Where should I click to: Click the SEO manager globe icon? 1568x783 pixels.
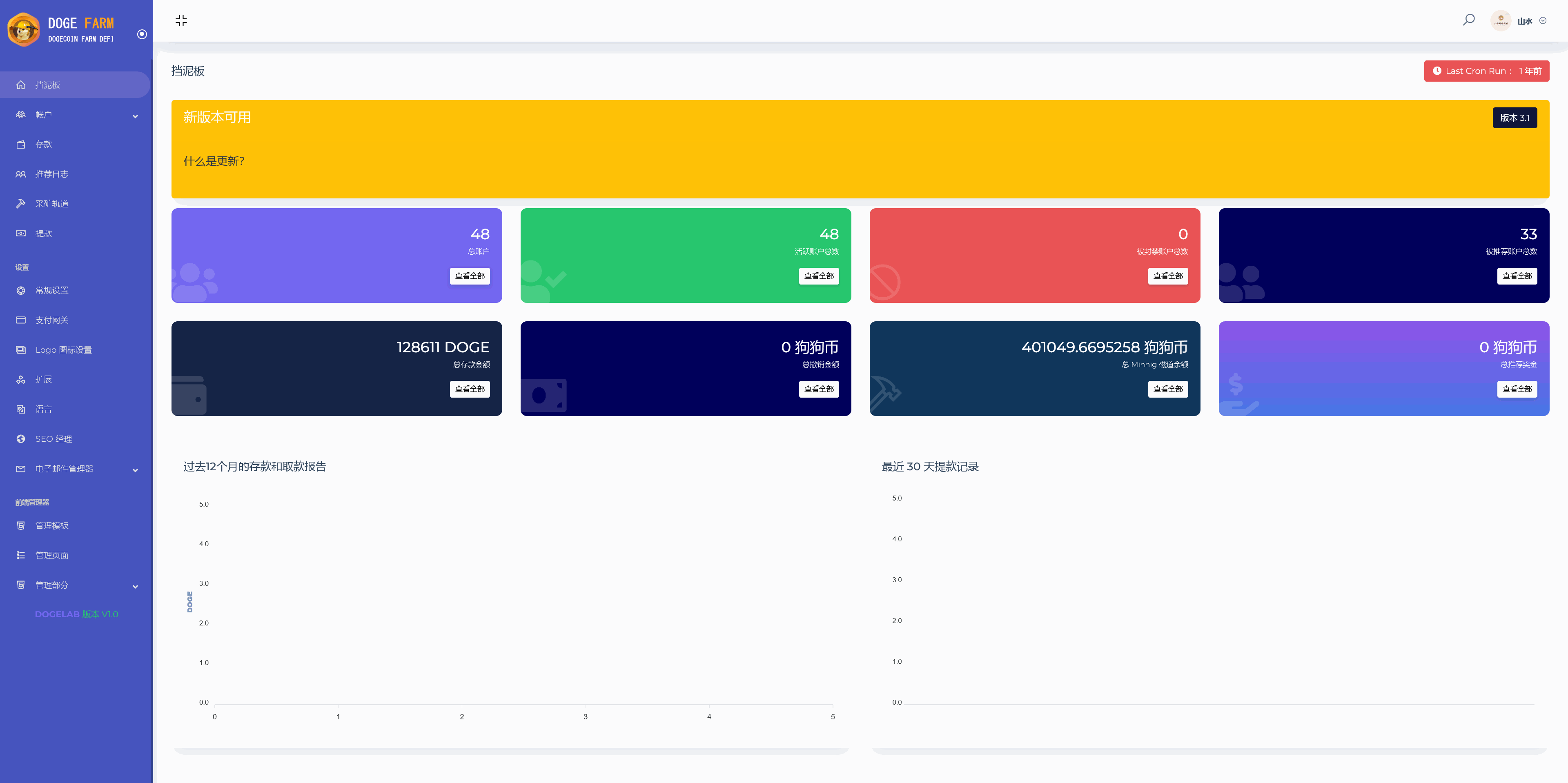pyautogui.click(x=21, y=438)
